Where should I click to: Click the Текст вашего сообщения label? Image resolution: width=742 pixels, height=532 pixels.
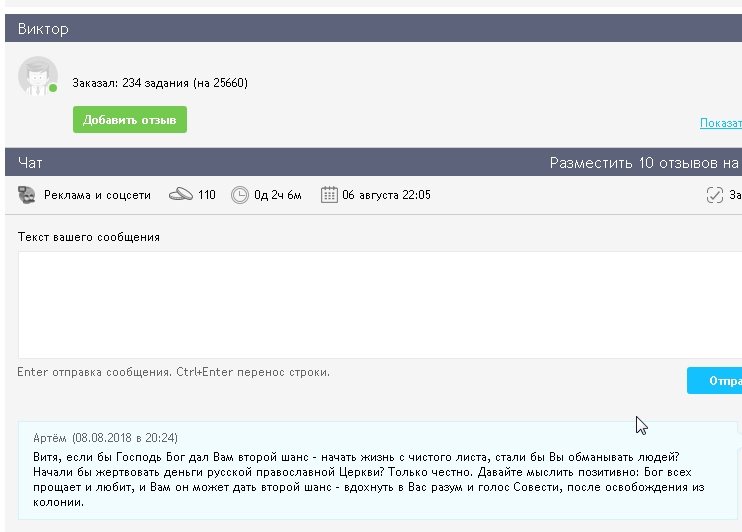coord(88,237)
